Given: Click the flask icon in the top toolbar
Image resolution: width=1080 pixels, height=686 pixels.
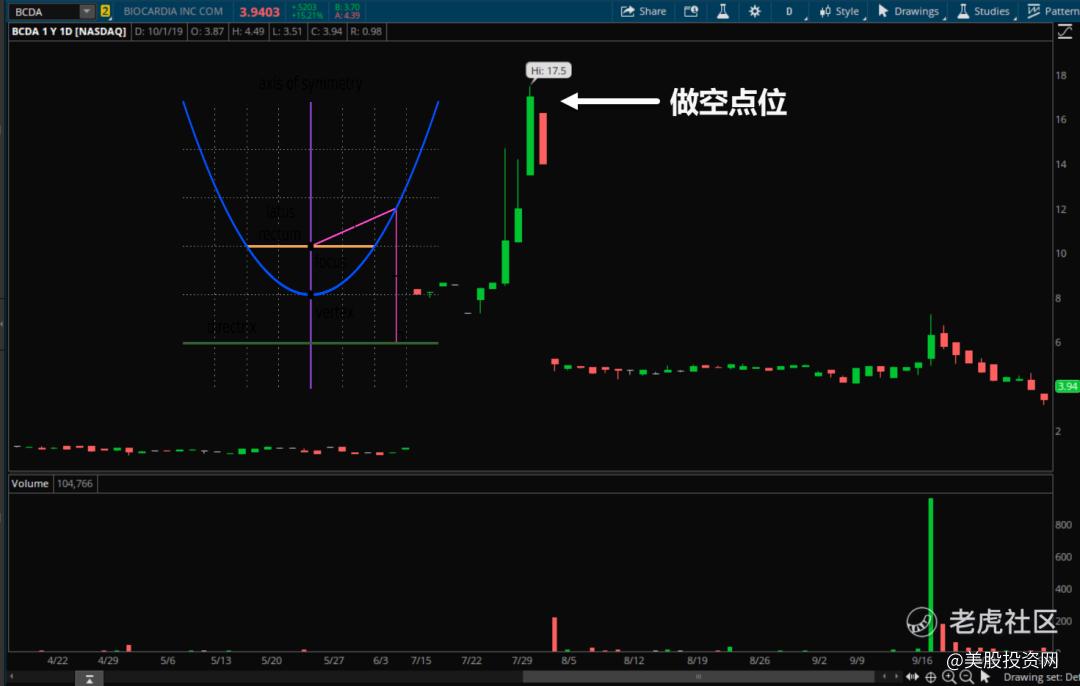Looking at the screenshot, I should point(723,11).
